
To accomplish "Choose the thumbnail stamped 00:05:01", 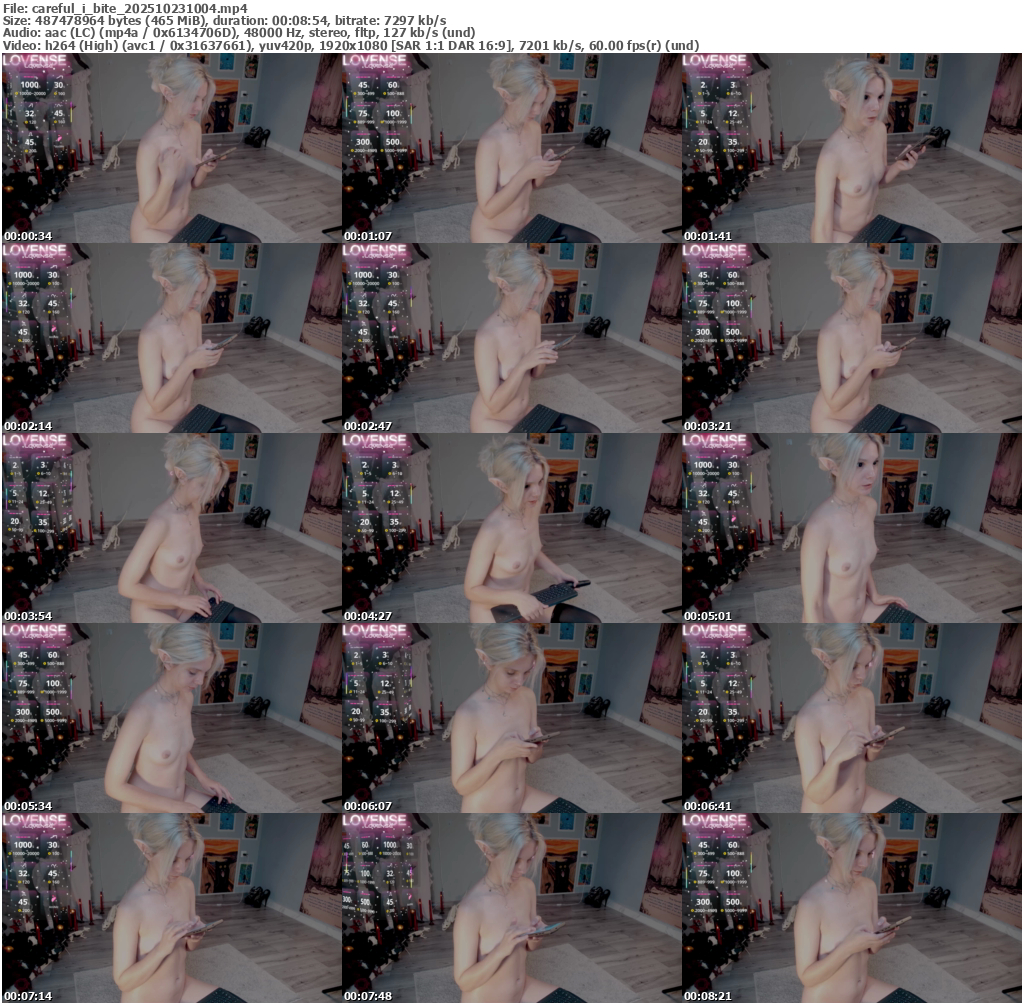I will click(852, 528).
